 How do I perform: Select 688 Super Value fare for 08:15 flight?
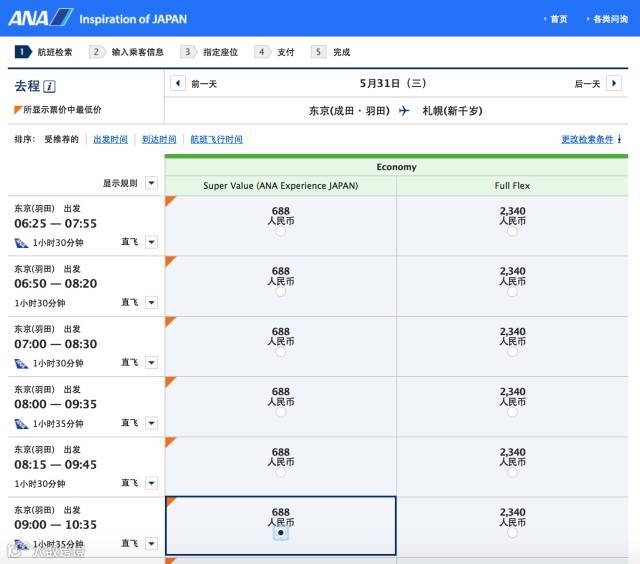280,473
